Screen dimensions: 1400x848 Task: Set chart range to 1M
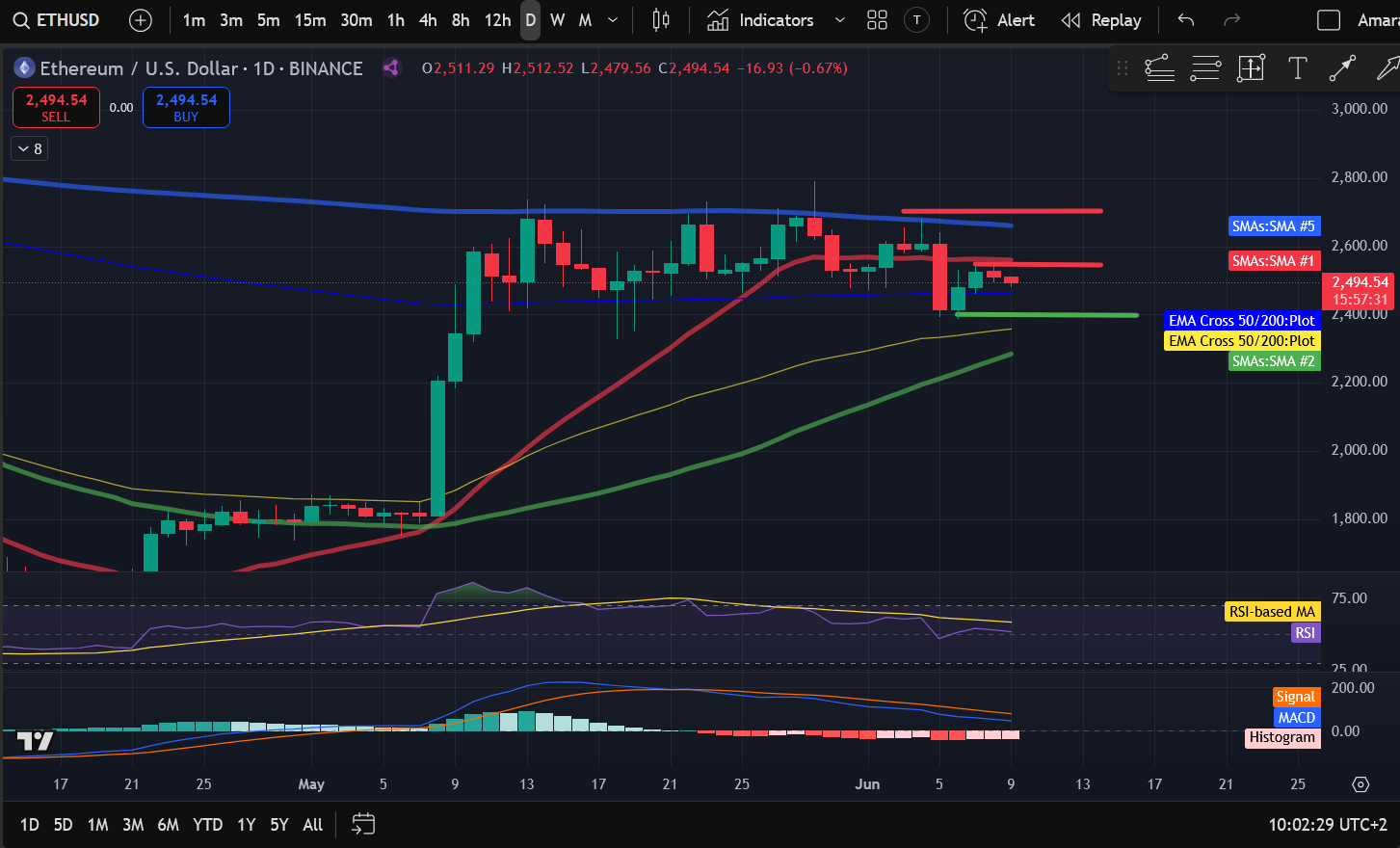pyautogui.click(x=98, y=824)
